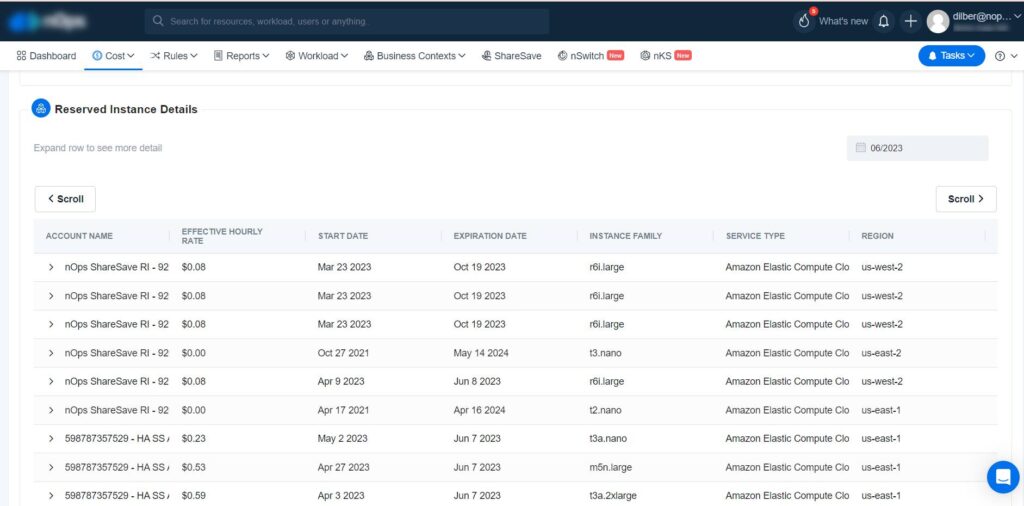This screenshot has height=506, width=1024.
Task: Click the notifications bell icon
Action: click(883, 21)
